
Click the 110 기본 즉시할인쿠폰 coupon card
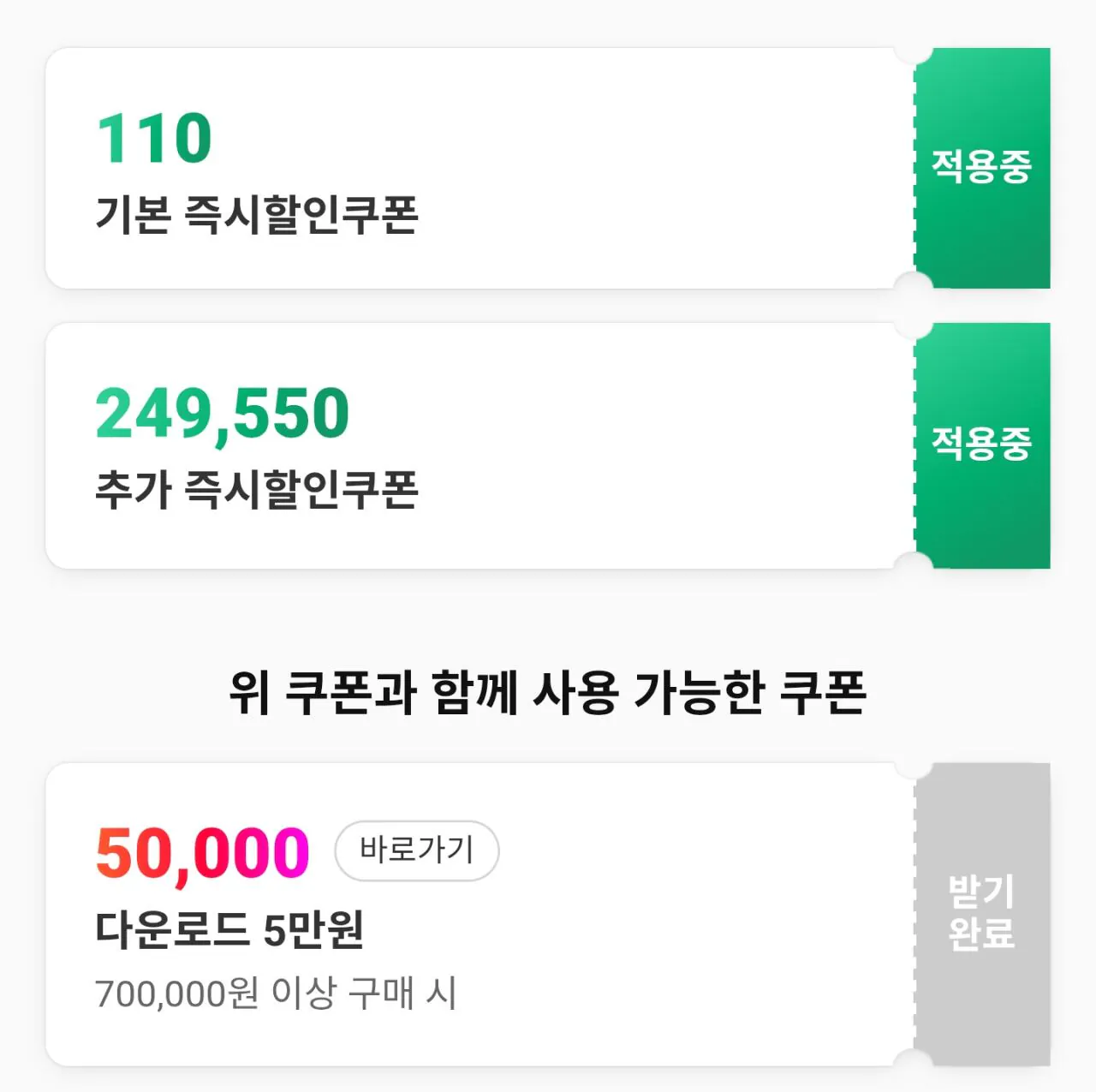[471, 167]
